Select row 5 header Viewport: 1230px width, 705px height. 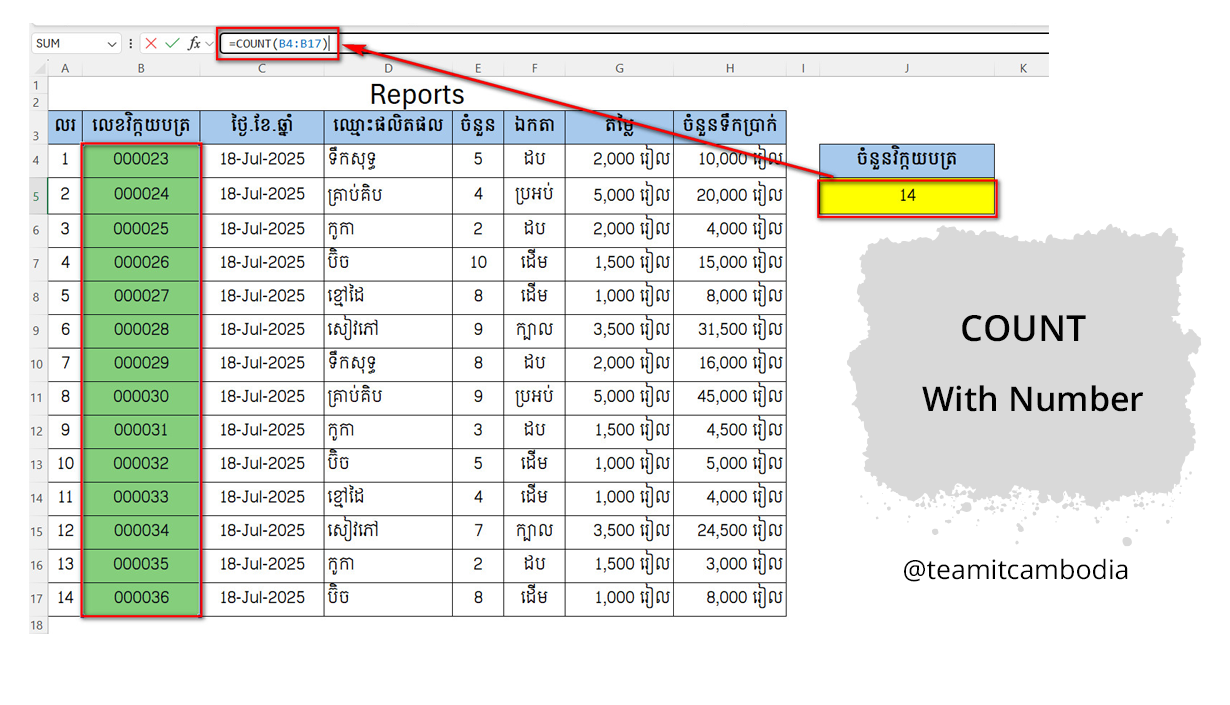(x=38, y=196)
